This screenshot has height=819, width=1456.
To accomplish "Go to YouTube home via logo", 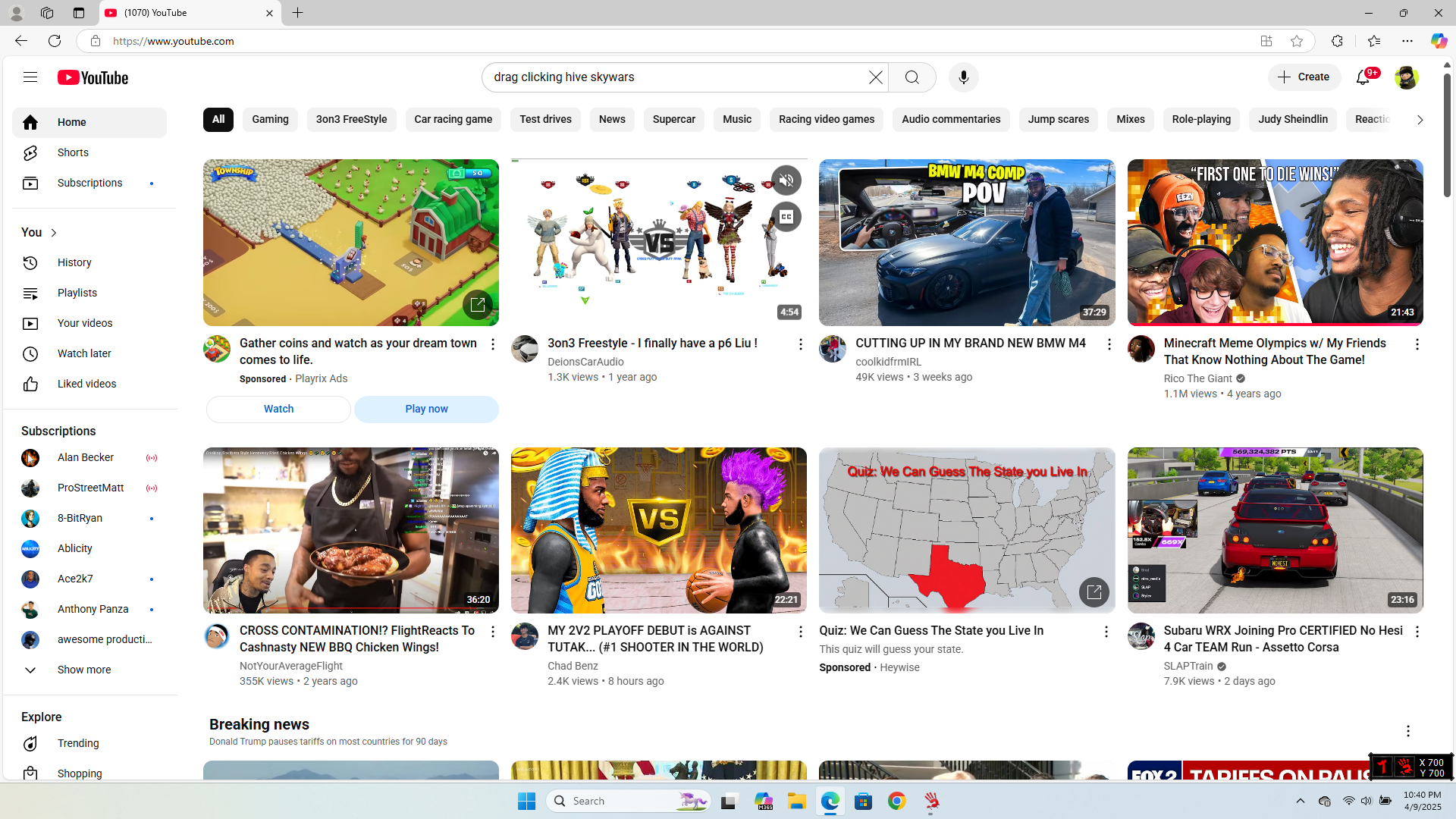I will (x=93, y=77).
